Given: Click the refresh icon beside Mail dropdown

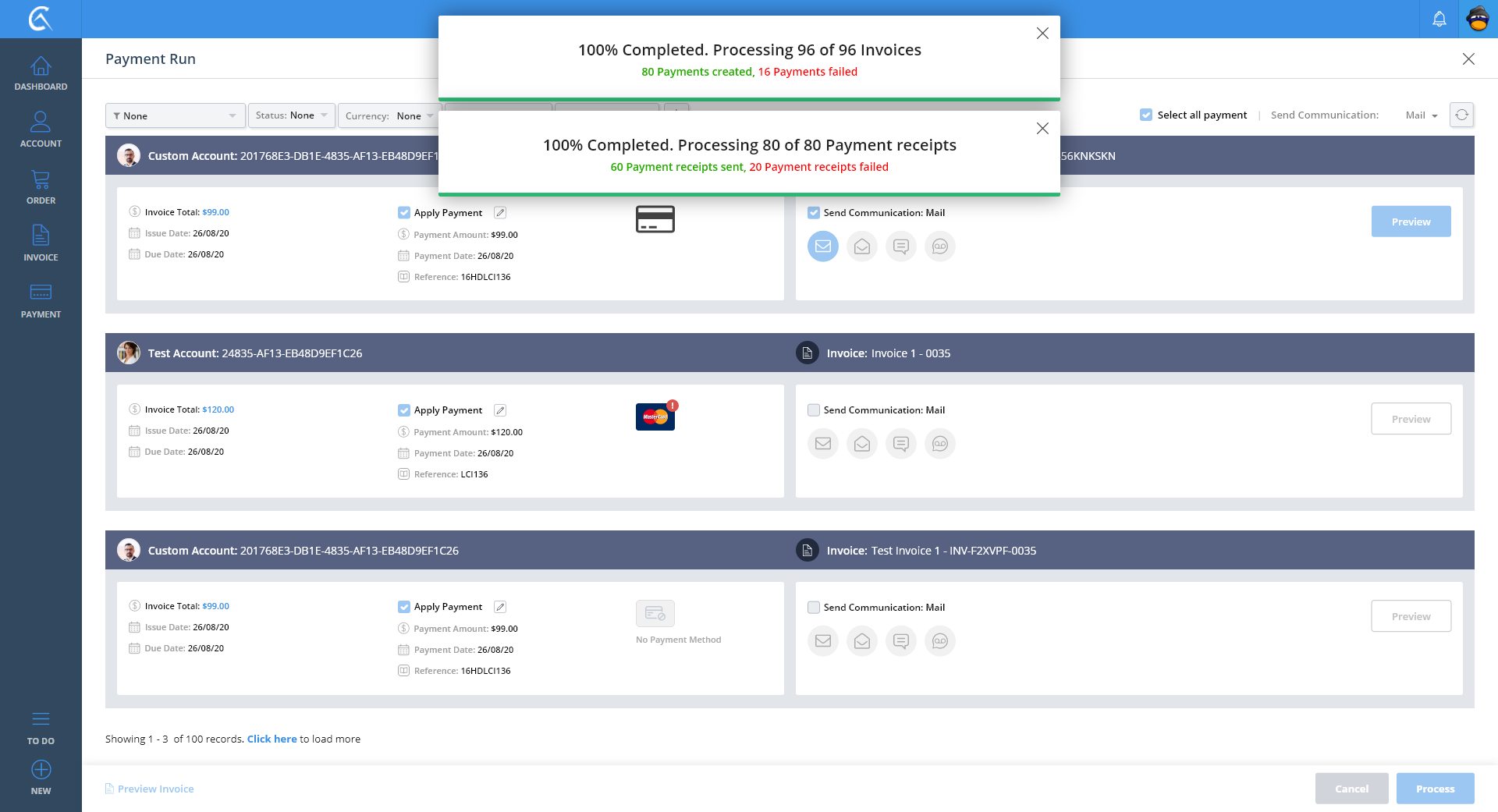Looking at the screenshot, I should tap(1461, 115).
